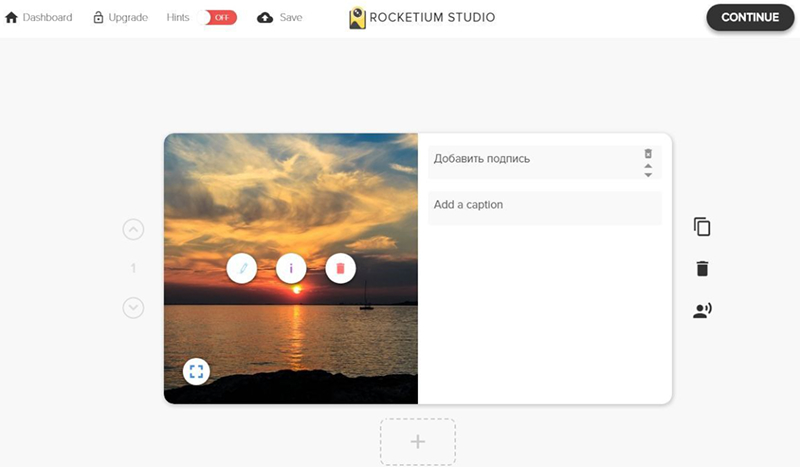Screen dimensions: 800x467
Task: Click the 'Add a caption' field
Action: pos(544,206)
